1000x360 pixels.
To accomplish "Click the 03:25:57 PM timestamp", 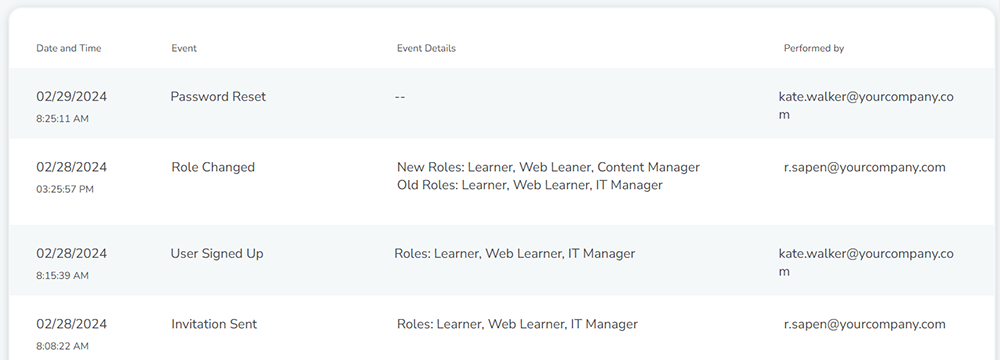I will pos(64,190).
